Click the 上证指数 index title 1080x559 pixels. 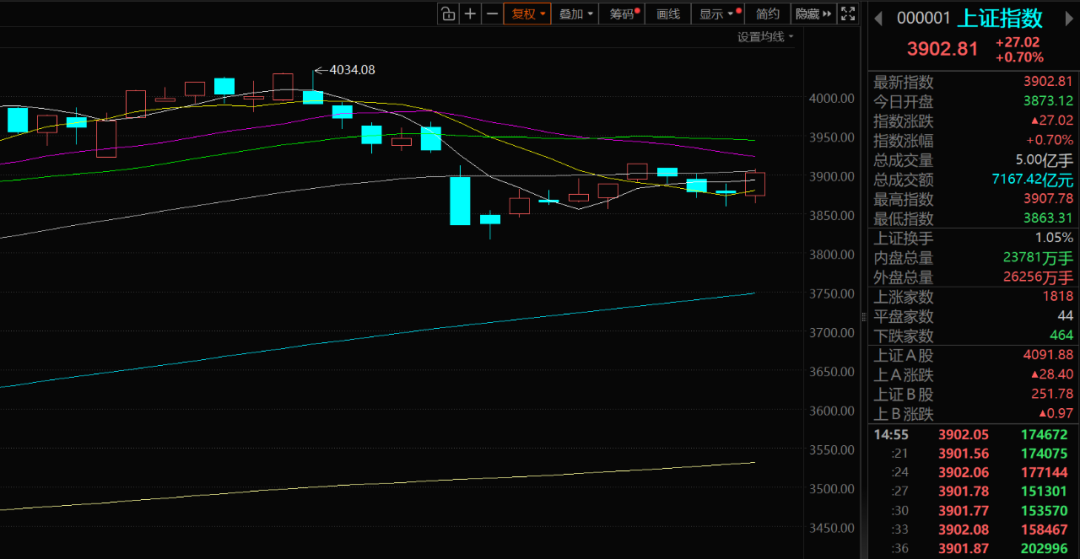pyautogui.click(x=1000, y=18)
